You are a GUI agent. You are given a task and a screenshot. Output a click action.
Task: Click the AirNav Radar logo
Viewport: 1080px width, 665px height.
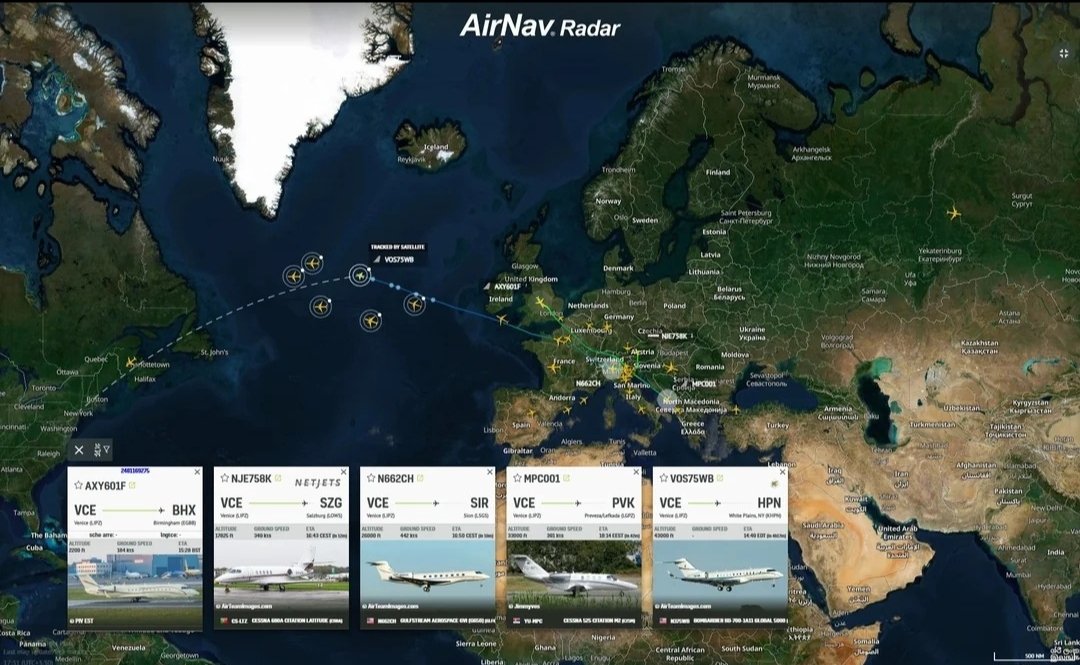tap(540, 26)
